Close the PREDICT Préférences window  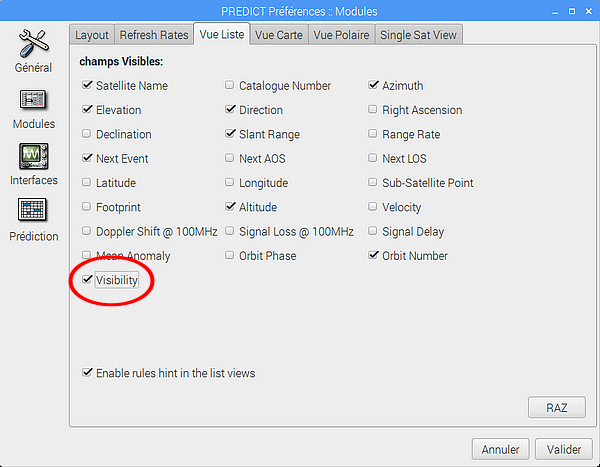point(589,11)
